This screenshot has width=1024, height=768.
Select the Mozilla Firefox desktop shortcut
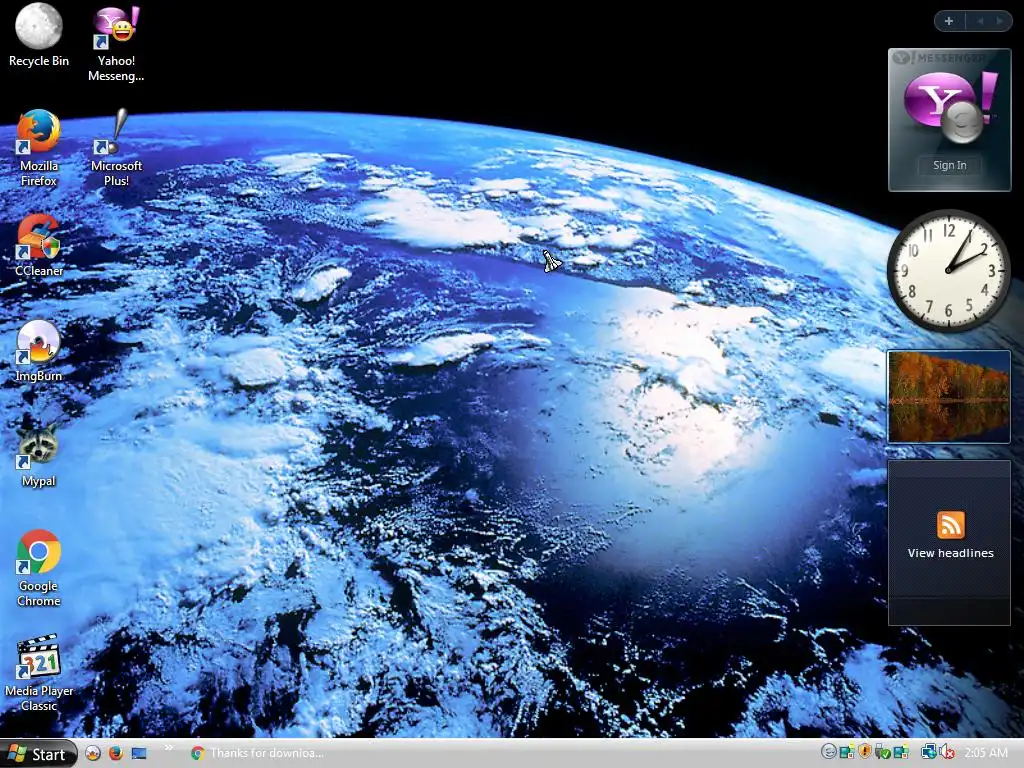coord(39,149)
